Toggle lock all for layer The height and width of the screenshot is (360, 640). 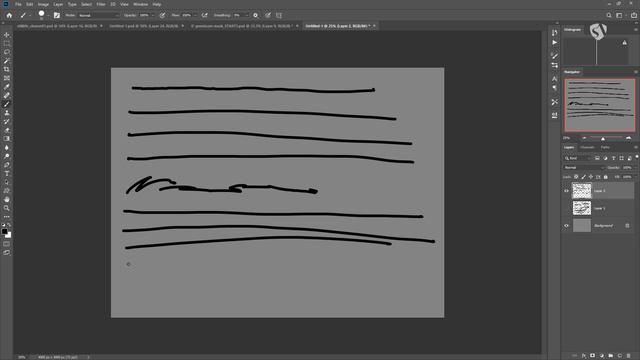(606, 177)
